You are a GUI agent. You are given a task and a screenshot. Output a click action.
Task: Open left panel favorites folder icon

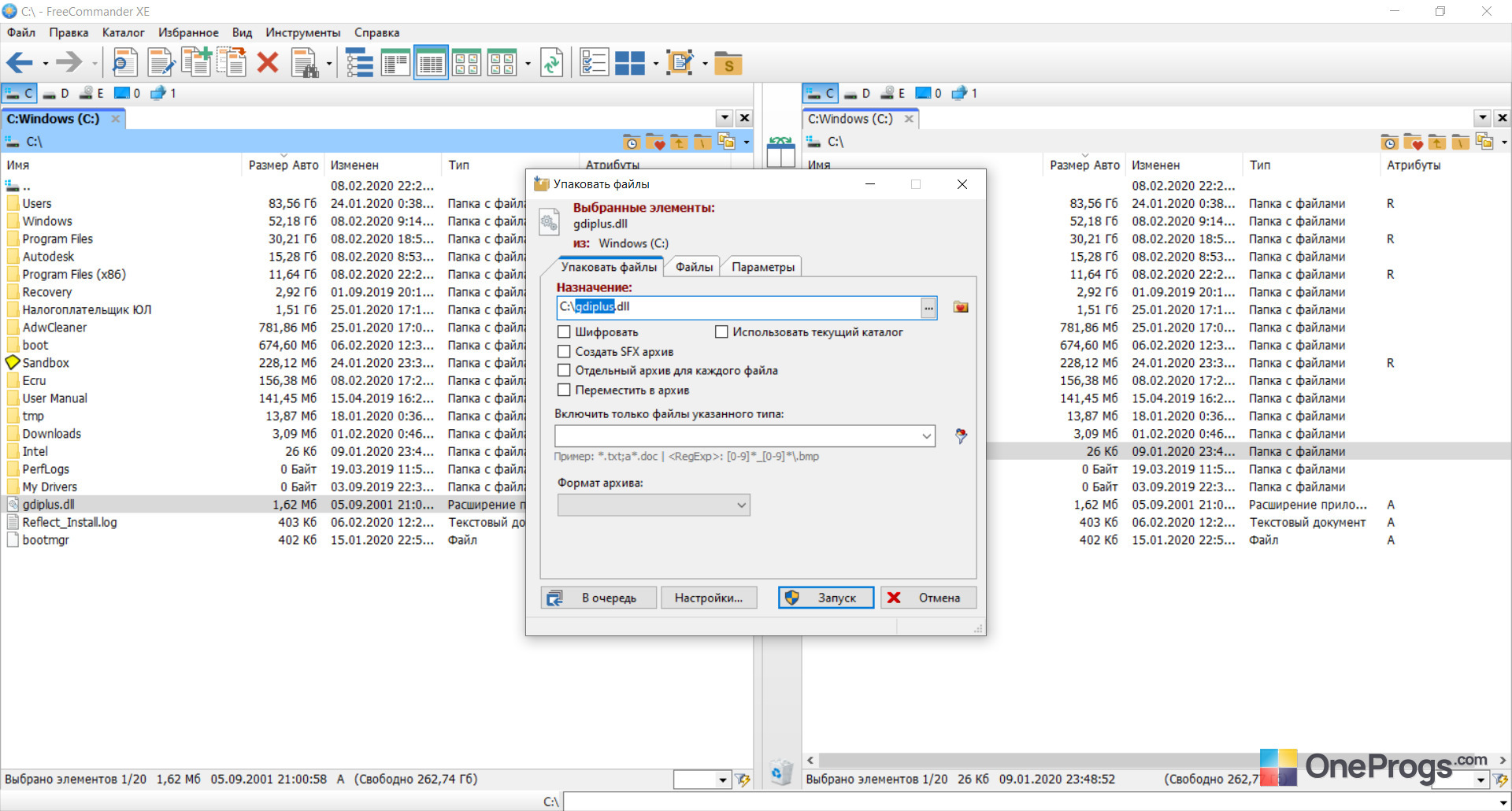click(x=655, y=143)
